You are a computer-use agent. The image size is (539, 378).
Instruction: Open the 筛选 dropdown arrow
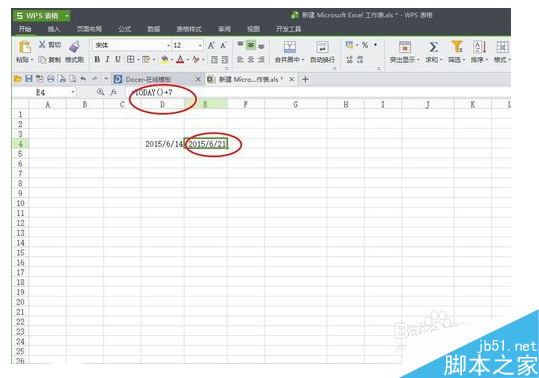464,60
